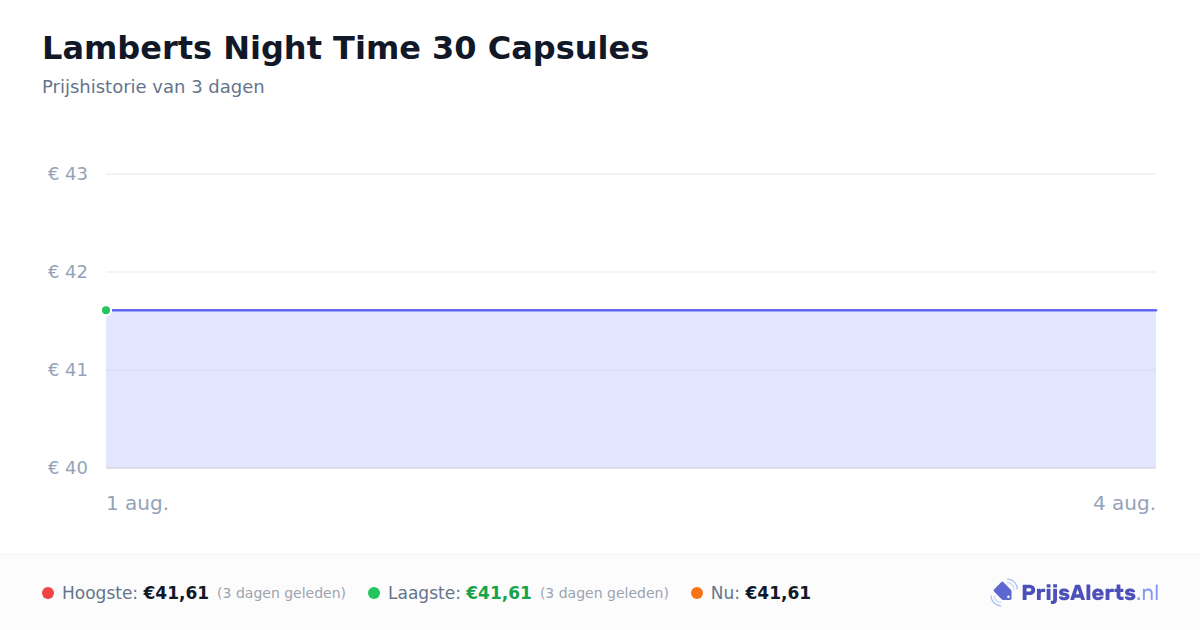Click the green data point on chart line
The height and width of the screenshot is (630, 1200).
tap(106, 310)
